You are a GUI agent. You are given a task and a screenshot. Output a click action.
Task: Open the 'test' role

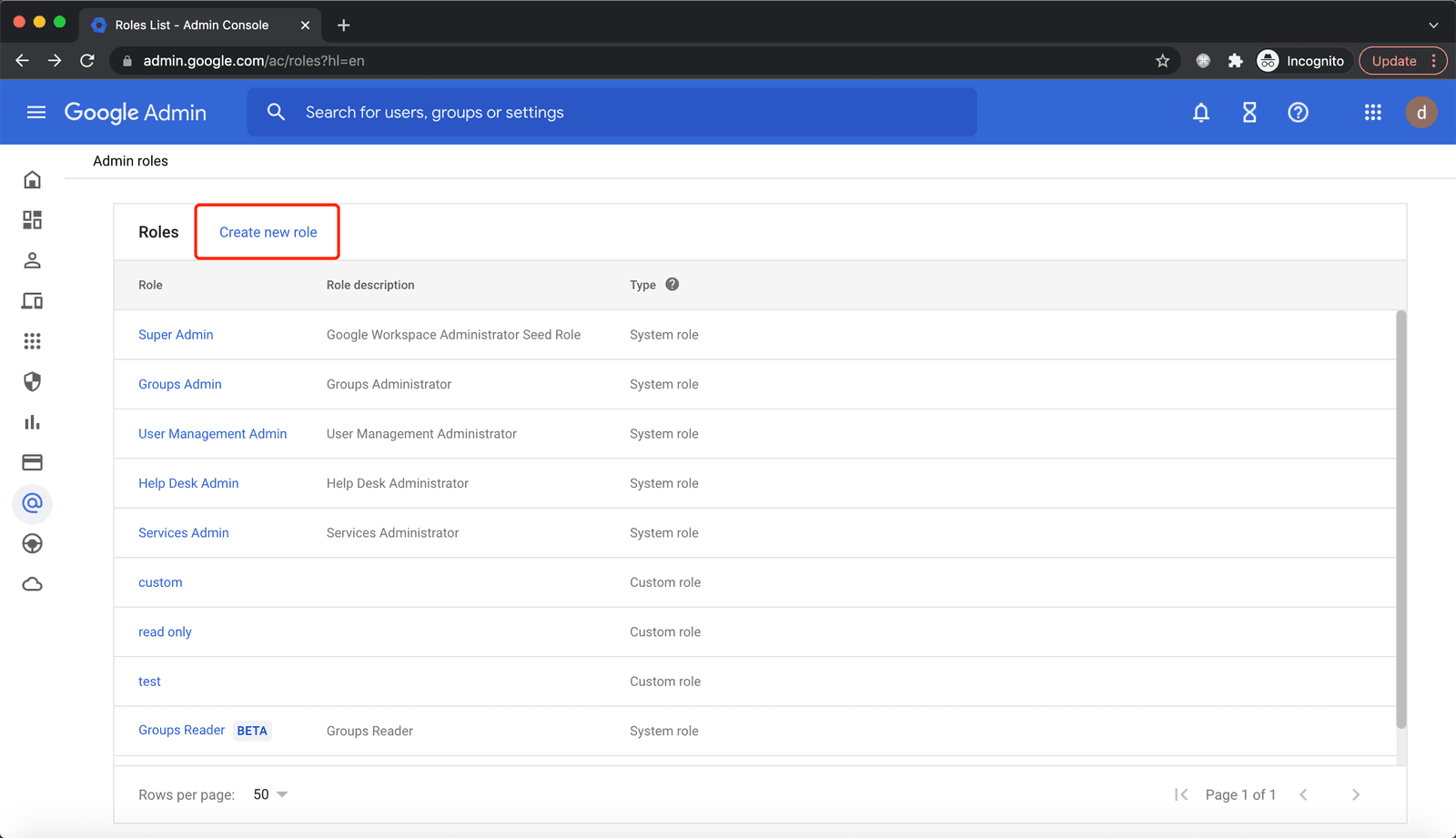149,682
